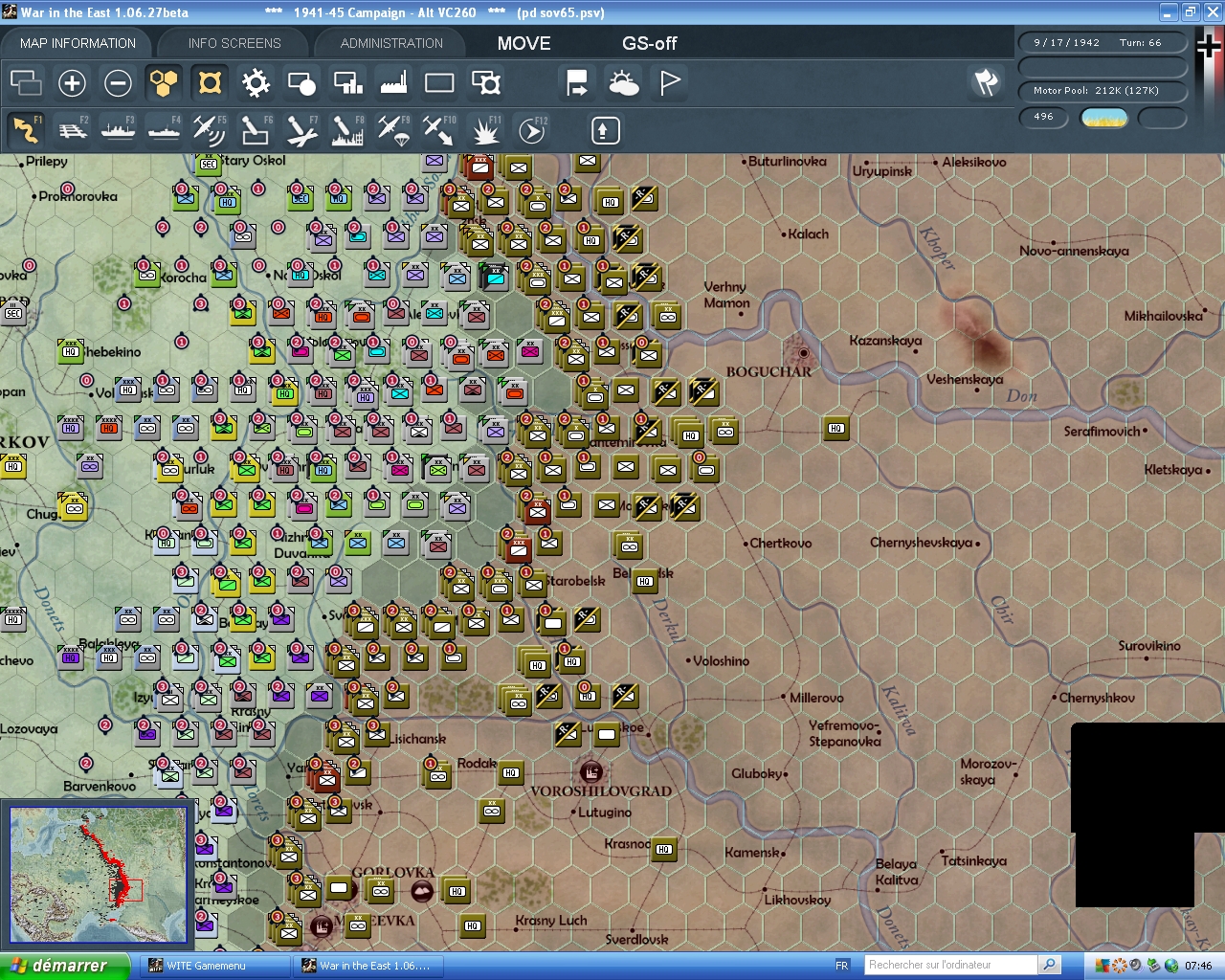Image resolution: width=1225 pixels, height=980 pixels.
Task: Click the War in the East taskbar entry
Action: (x=369, y=965)
